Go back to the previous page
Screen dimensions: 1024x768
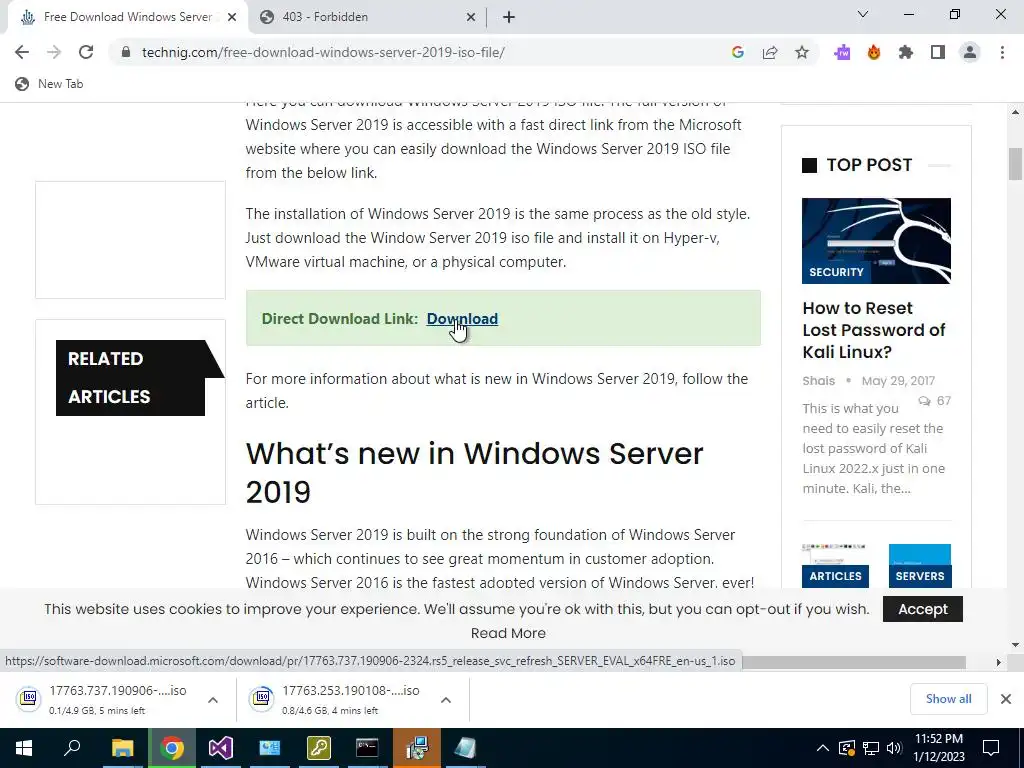point(22,52)
